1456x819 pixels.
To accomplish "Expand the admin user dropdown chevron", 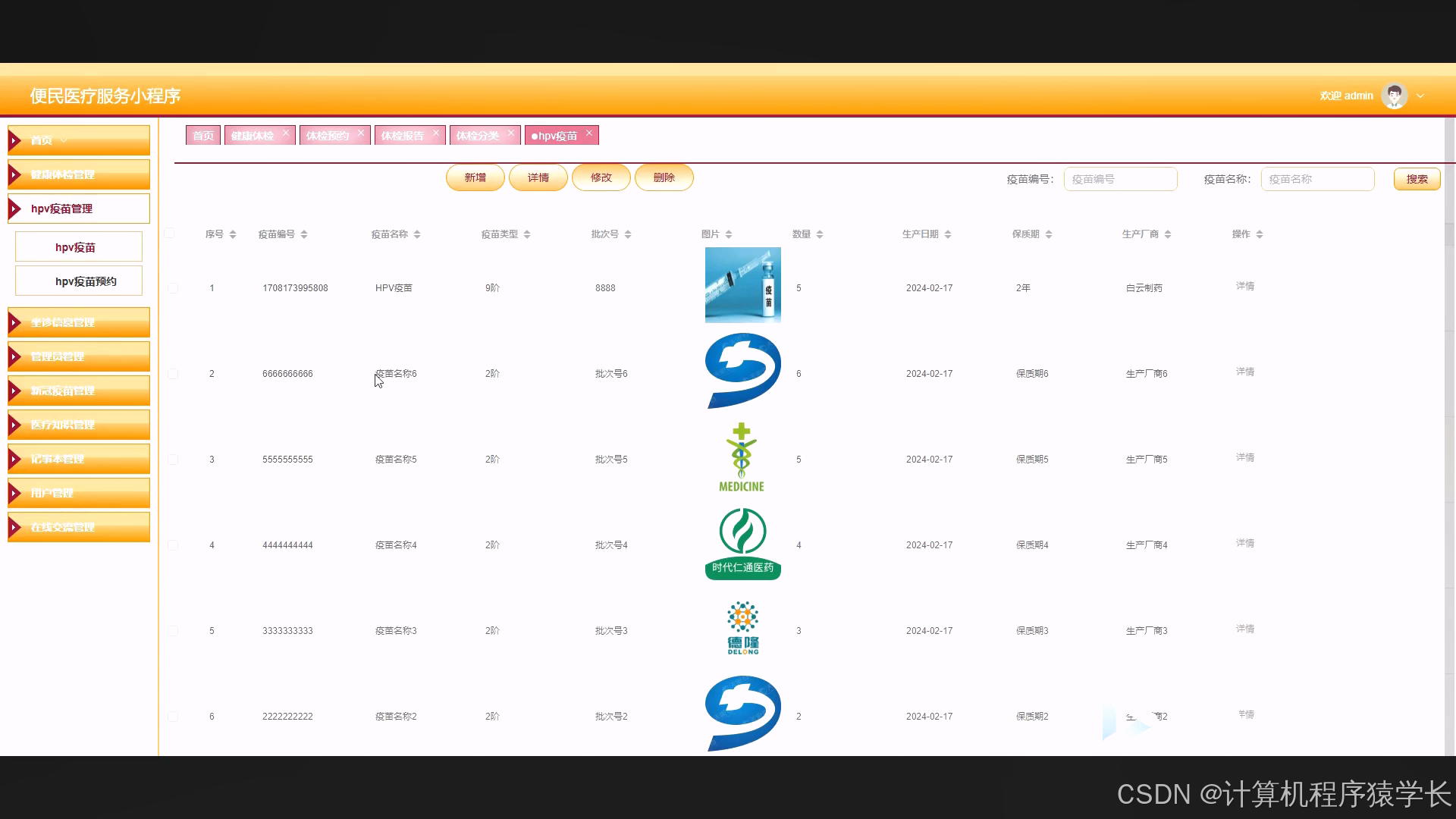I will 1420,96.
